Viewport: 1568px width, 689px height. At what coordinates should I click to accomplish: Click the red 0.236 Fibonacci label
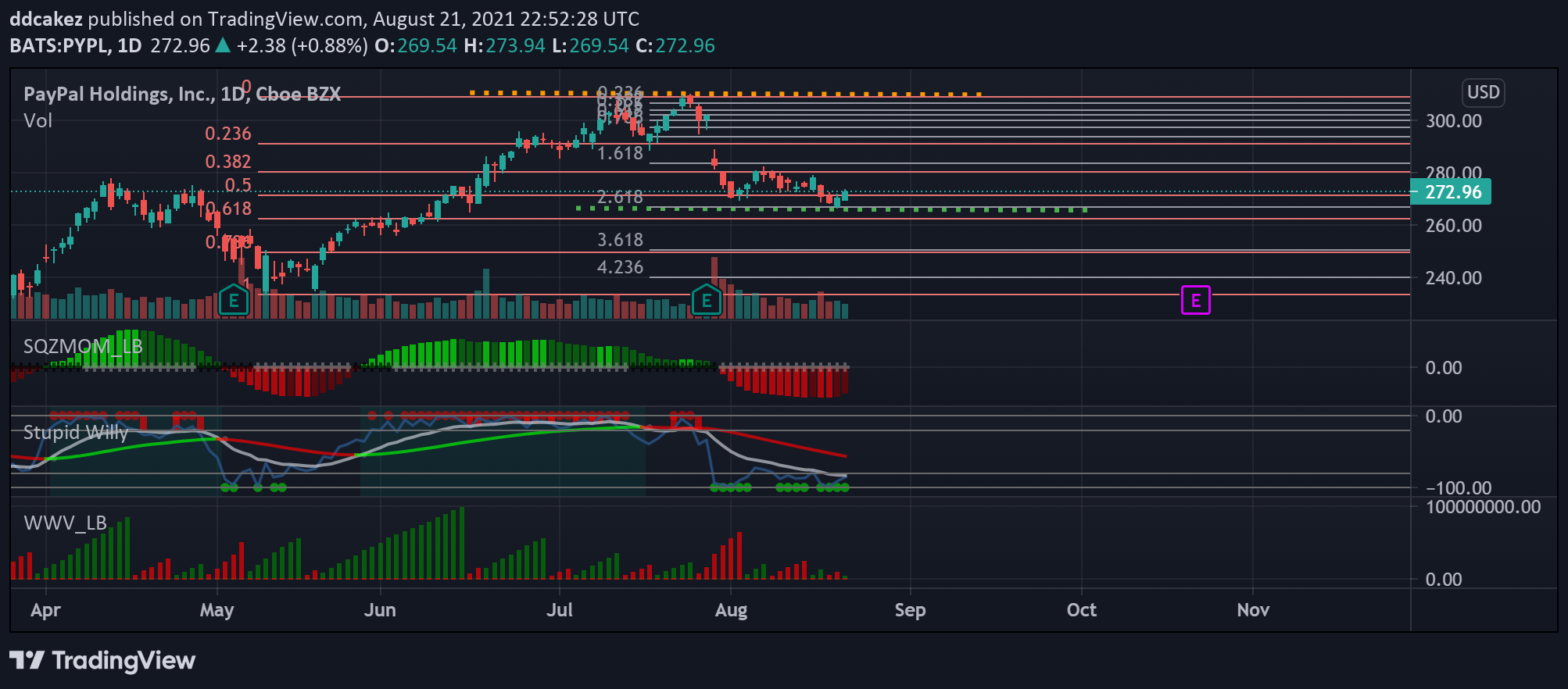point(228,134)
